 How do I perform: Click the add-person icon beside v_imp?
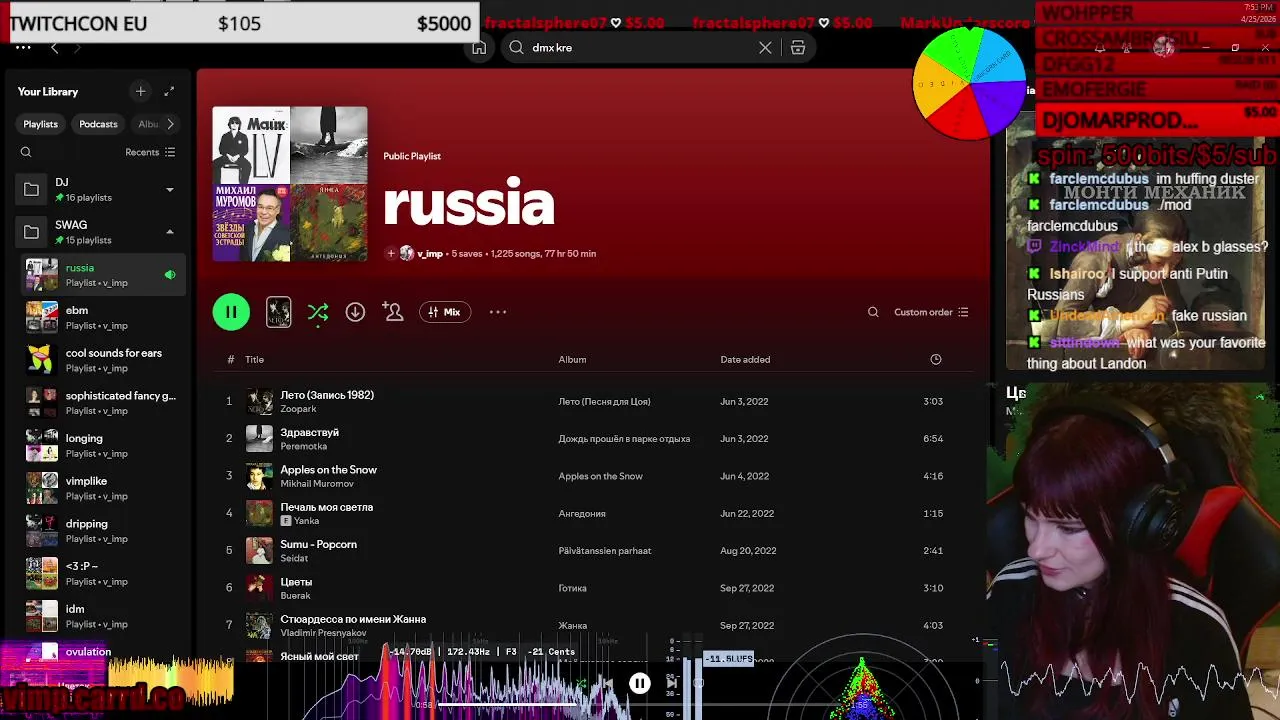391,254
